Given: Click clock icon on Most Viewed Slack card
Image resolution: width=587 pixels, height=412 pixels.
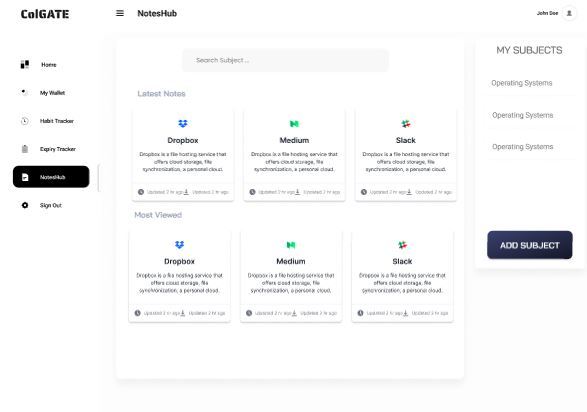Looking at the screenshot, I should tap(360, 313).
